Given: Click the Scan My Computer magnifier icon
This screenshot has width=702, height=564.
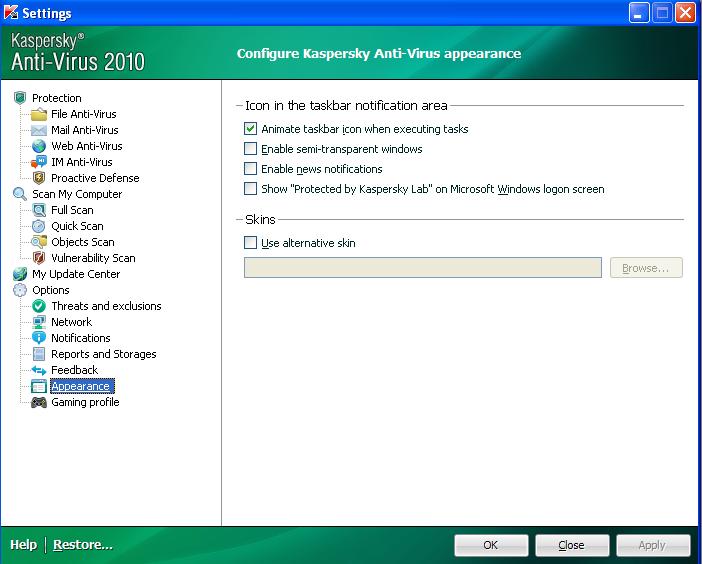Looking at the screenshot, I should click(20, 194).
